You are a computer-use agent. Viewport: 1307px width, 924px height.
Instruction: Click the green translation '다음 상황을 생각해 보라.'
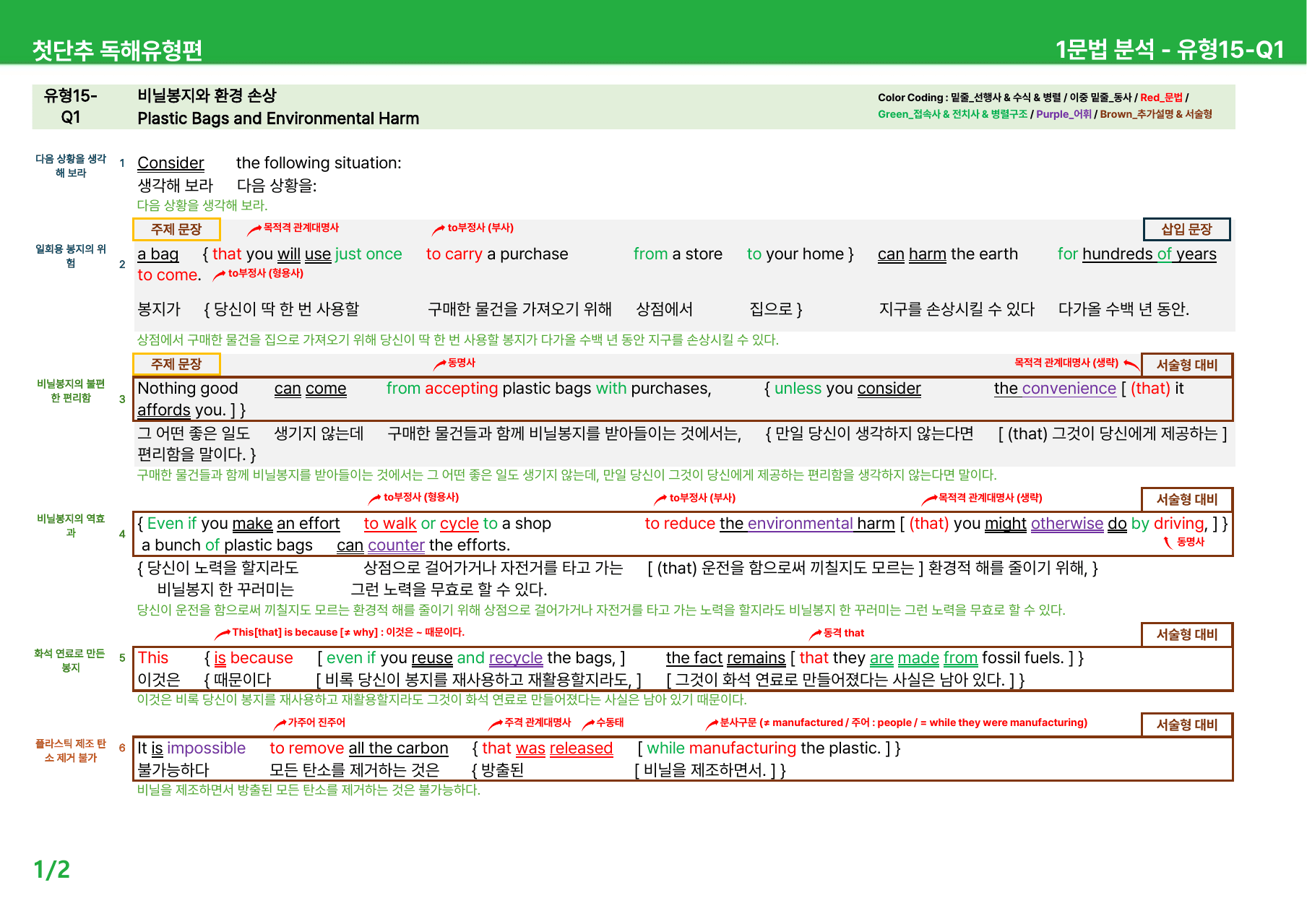202,205
